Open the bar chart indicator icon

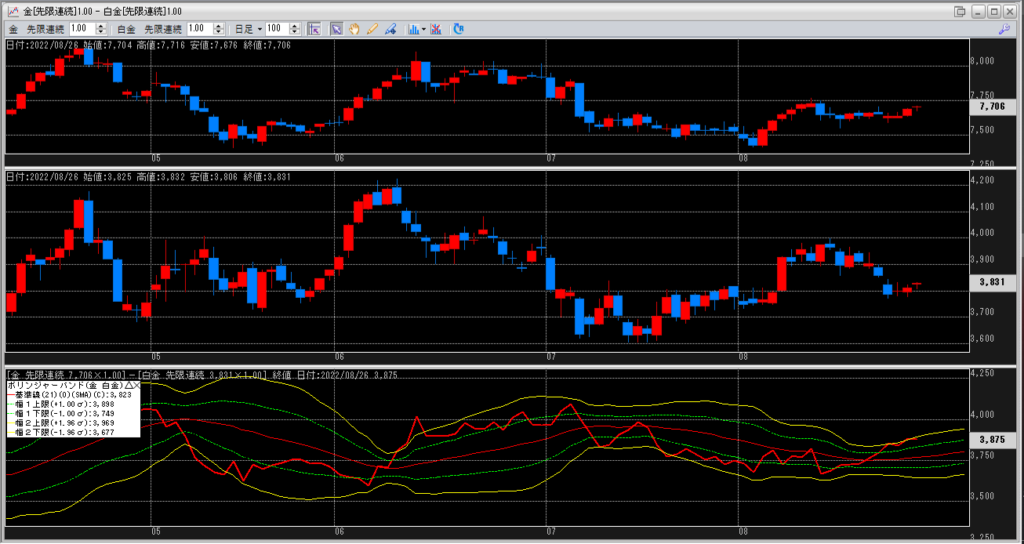pos(413,29)
